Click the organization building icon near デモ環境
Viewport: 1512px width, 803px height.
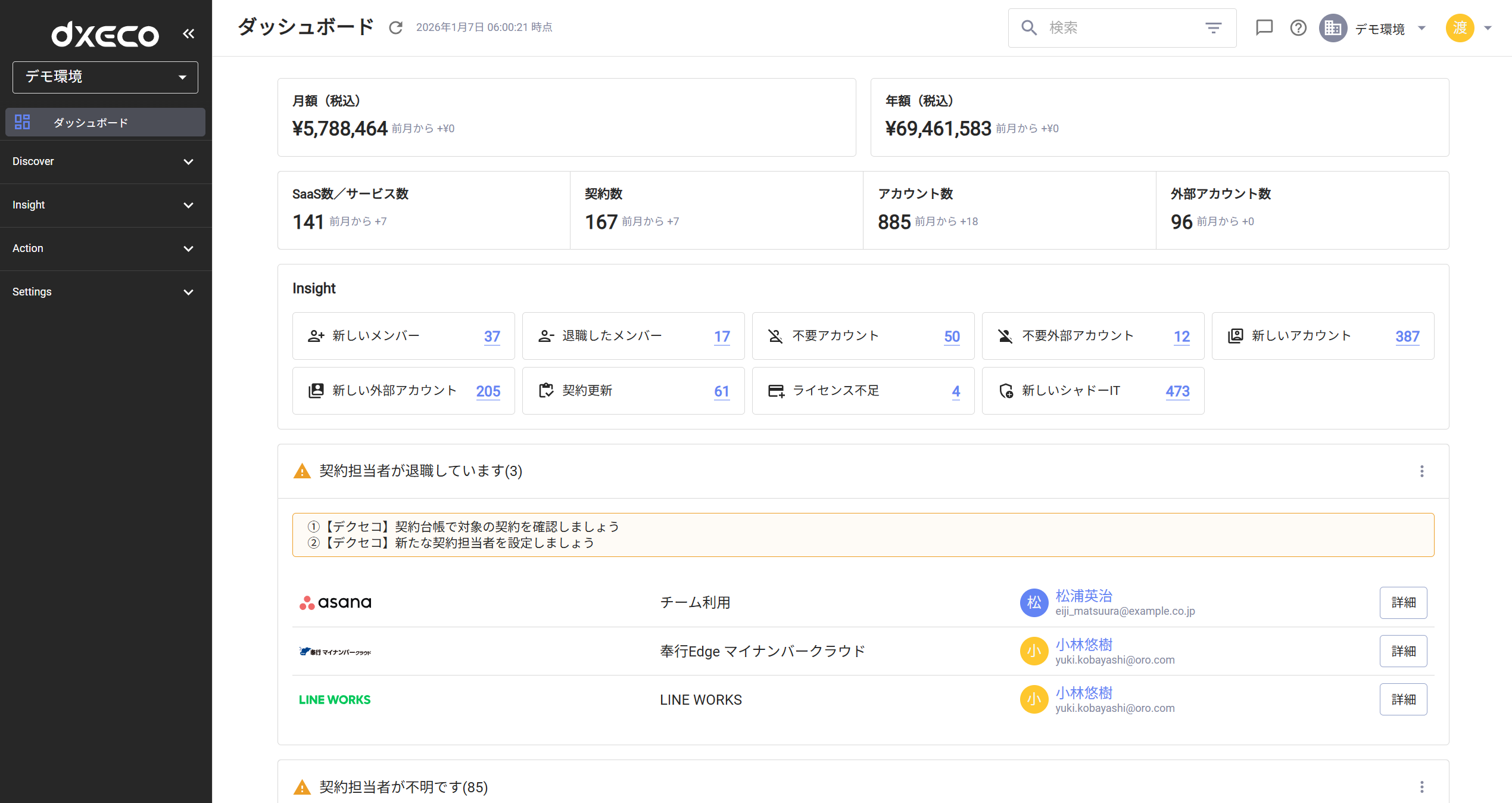point(1333,27)
